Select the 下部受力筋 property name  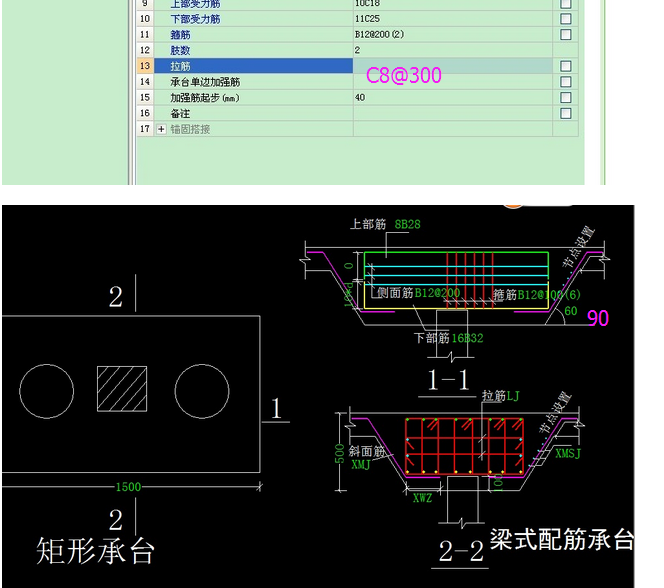tap(195, 19)
